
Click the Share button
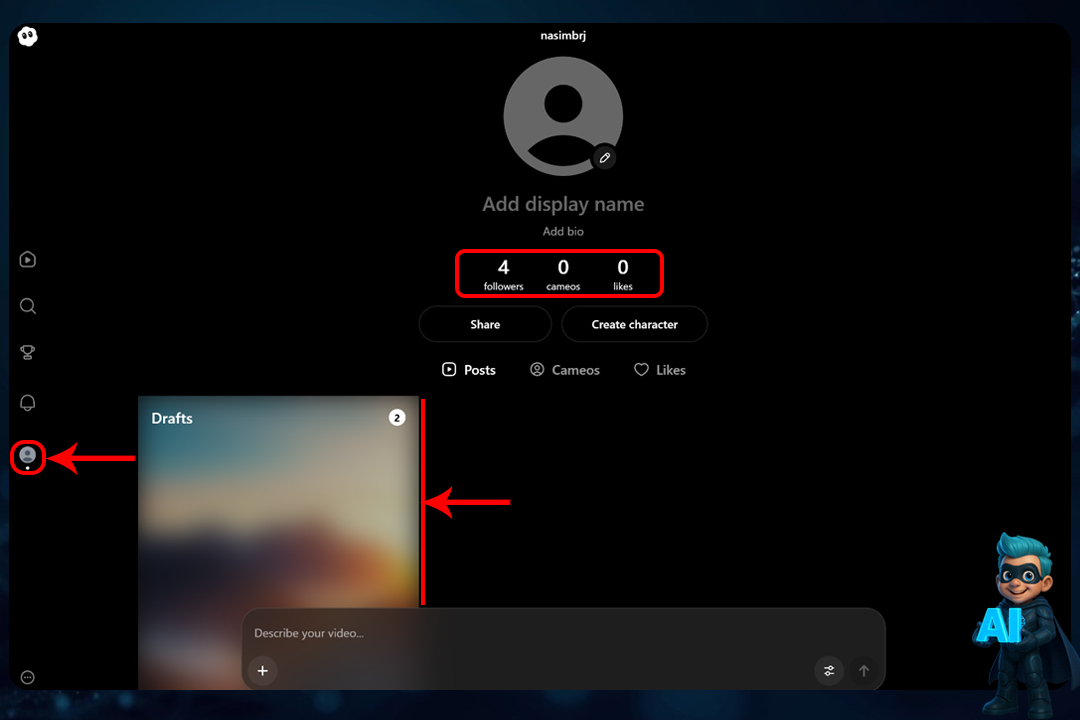click(x=484, y=324)
